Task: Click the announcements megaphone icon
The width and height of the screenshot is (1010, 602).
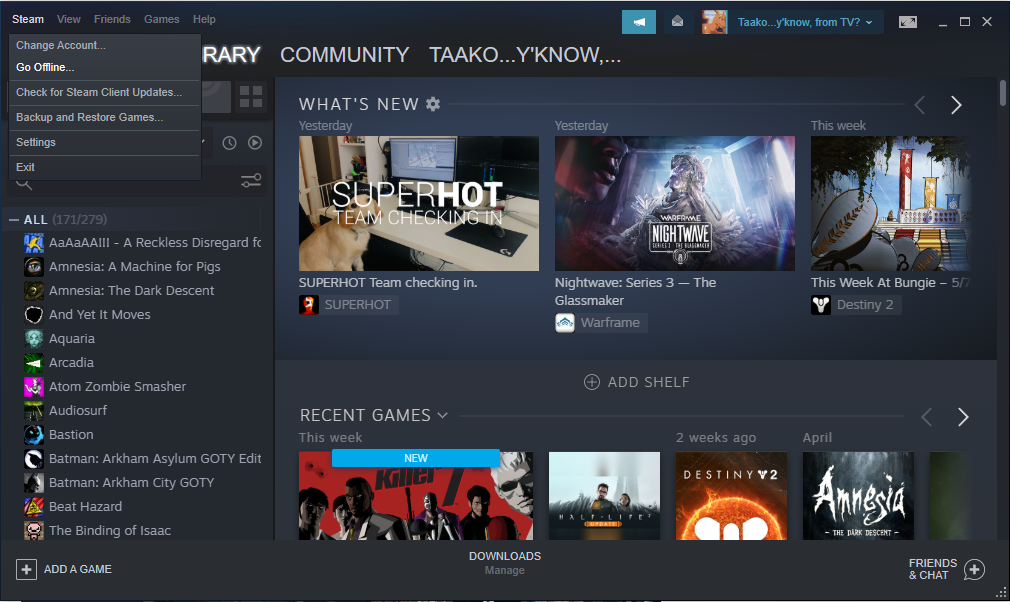Action: [638, 22]
